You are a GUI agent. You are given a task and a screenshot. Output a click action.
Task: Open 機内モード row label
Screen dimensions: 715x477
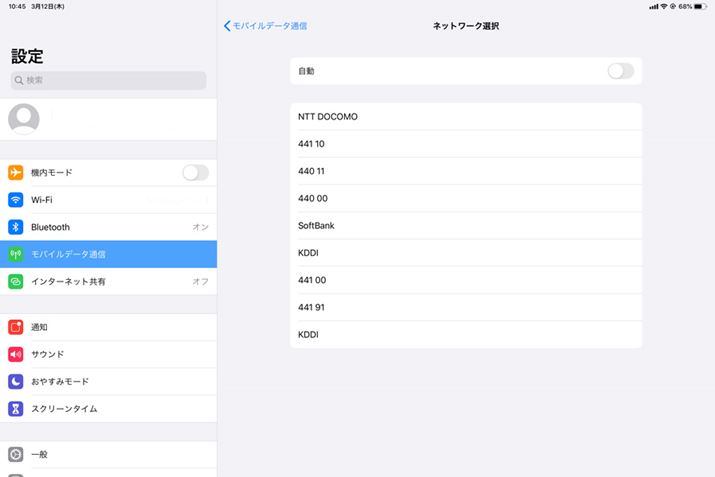52,172
